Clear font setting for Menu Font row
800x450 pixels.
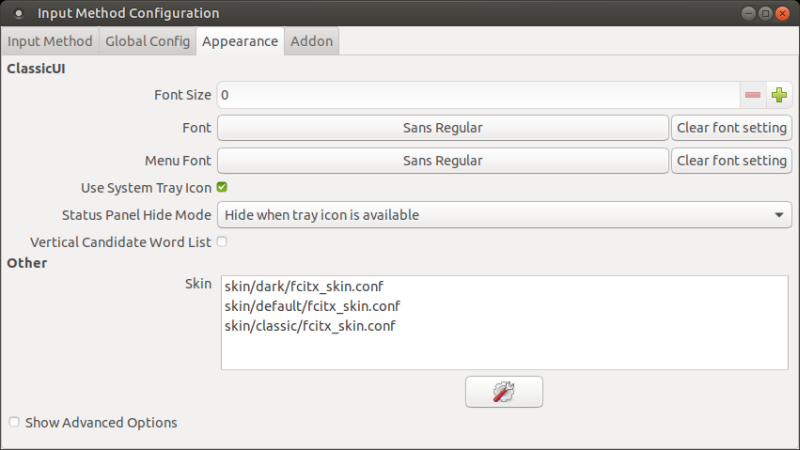[732, 161]
